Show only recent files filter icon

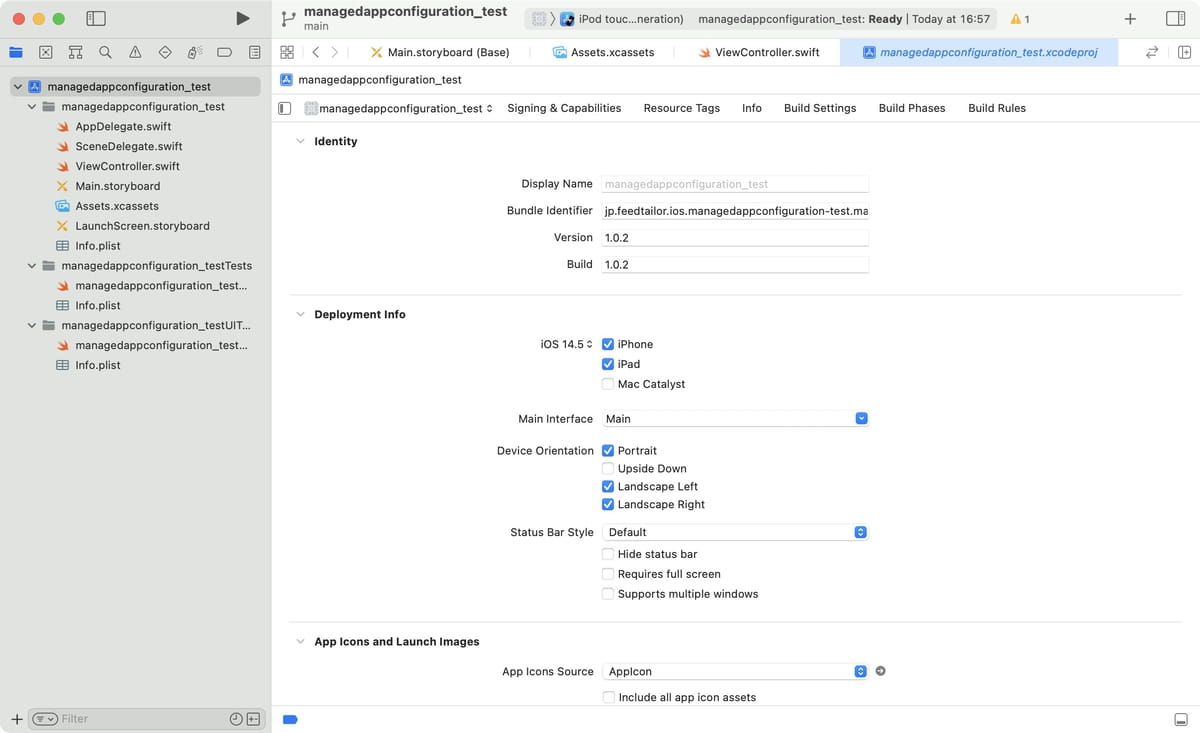[236, 718]
